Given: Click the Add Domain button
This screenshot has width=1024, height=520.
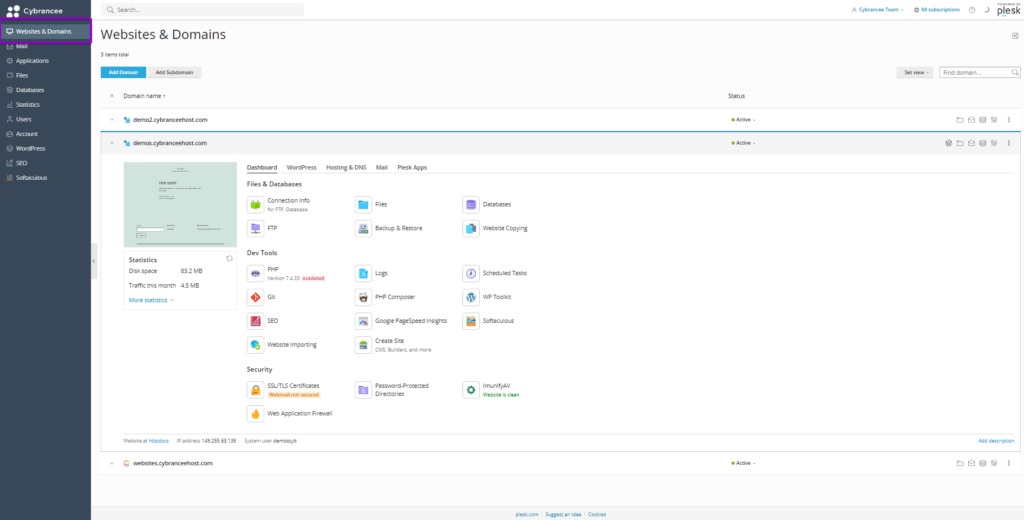Looking at the screenshot, I should (123, 73).
